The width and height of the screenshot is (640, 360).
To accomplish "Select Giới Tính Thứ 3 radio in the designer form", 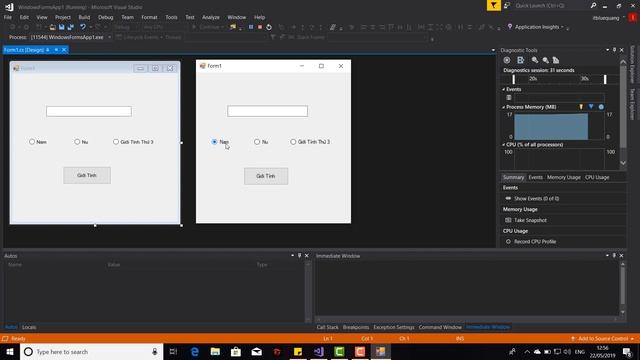I will point(116,142).
